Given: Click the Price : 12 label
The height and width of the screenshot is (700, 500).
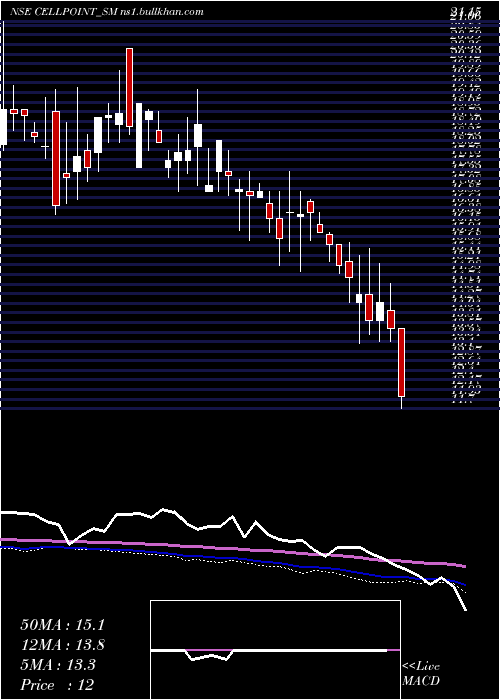Looking at the screenshot, I should (x=58, y=685).
